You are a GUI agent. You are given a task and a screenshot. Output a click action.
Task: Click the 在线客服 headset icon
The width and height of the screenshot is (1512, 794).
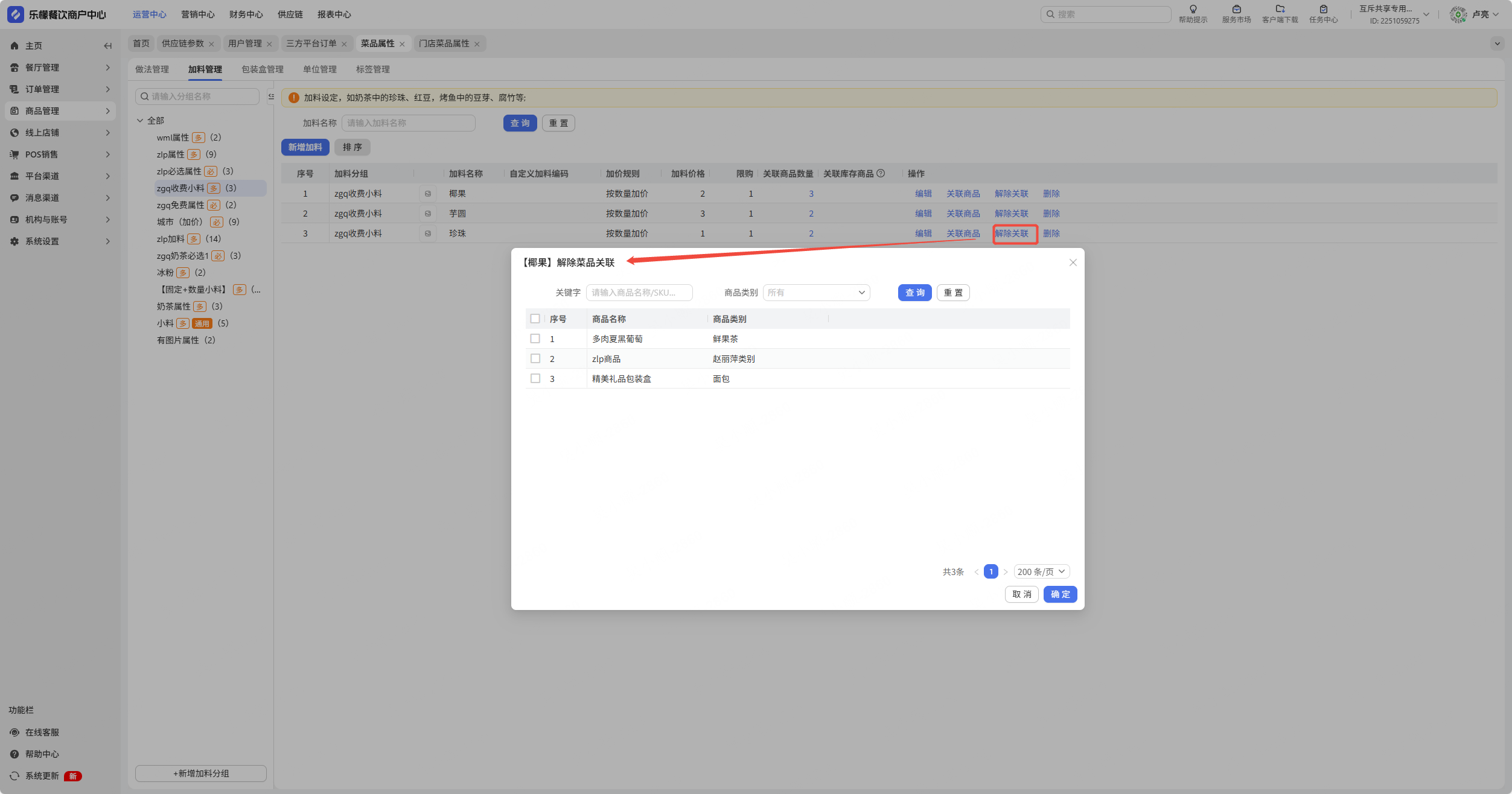click(14, 732)
